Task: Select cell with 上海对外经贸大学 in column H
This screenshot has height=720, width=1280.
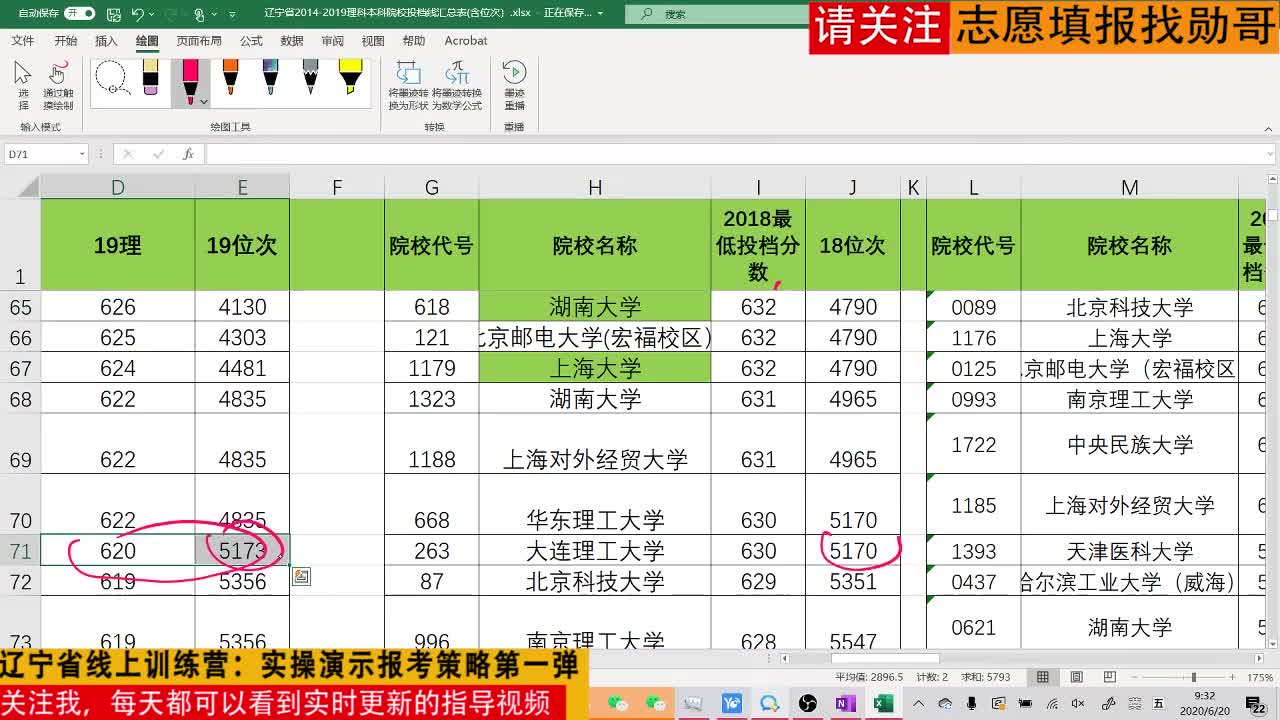Action: [x=595, y=444]
